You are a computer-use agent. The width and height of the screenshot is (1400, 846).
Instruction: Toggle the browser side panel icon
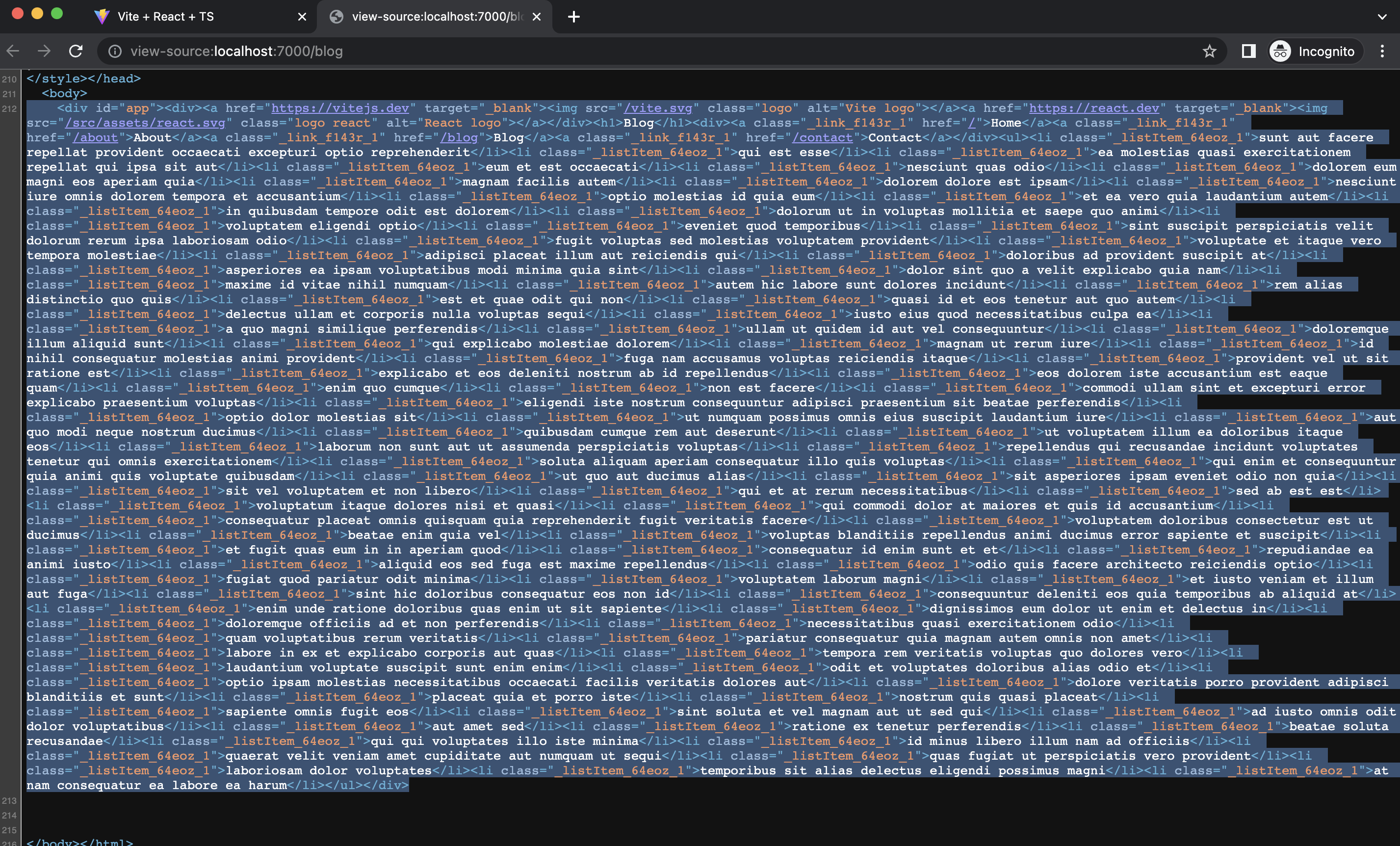(x=1248, y=51)
